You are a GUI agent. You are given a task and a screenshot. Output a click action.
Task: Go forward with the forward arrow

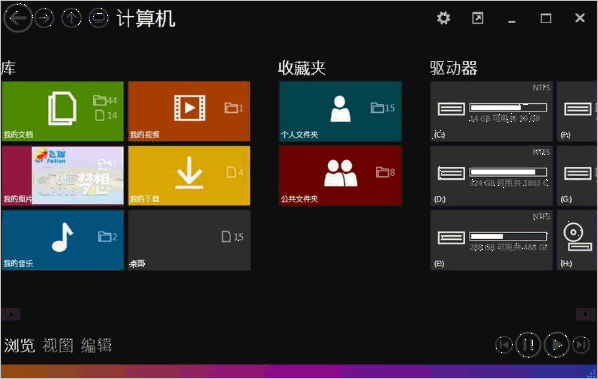click(x=45, y=18)
